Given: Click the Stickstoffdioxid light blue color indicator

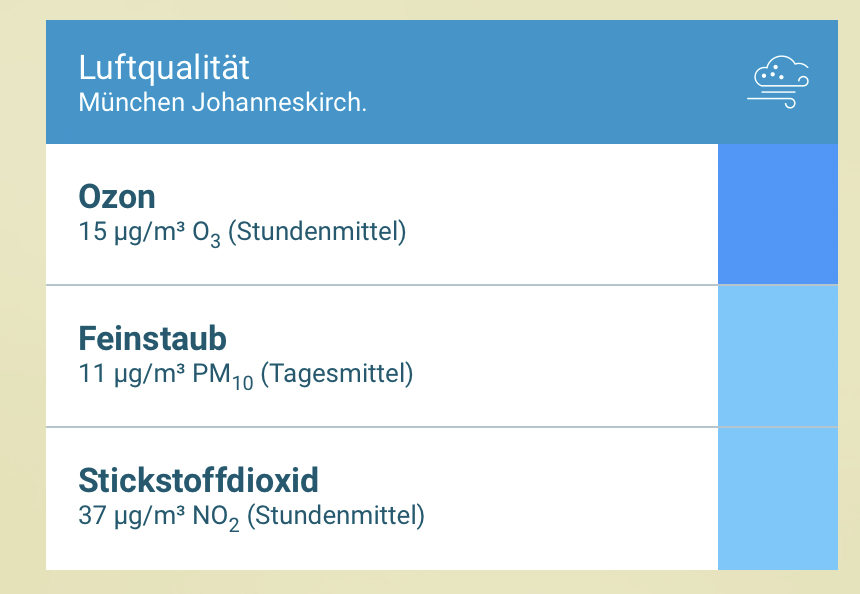Looking at the screenshot, I should pyautogui.click(x=778, y=498).
